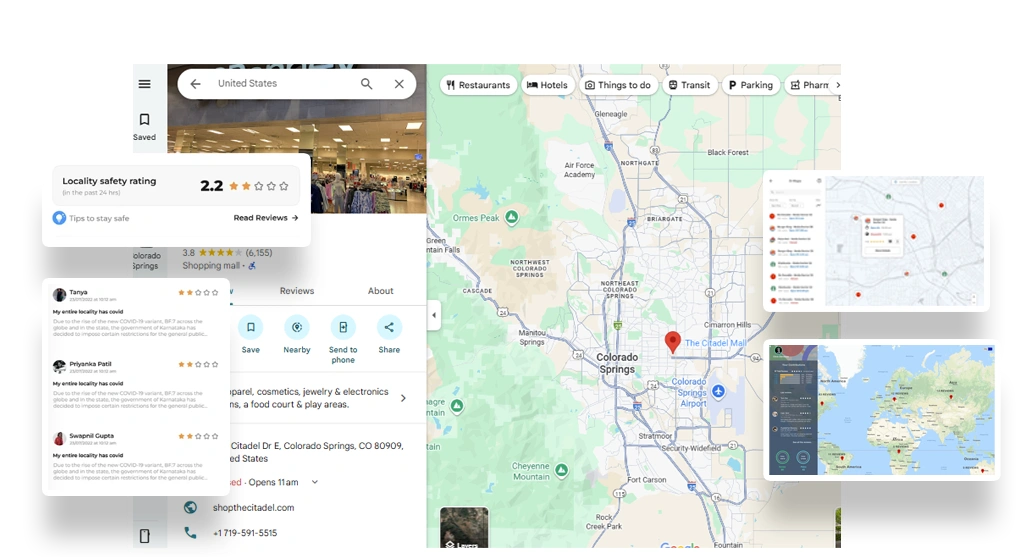The width and height of the screenshot is (1031, 557).
Task: Click the phone call icon
Action: pyautogui.click(x=190, y=533)
